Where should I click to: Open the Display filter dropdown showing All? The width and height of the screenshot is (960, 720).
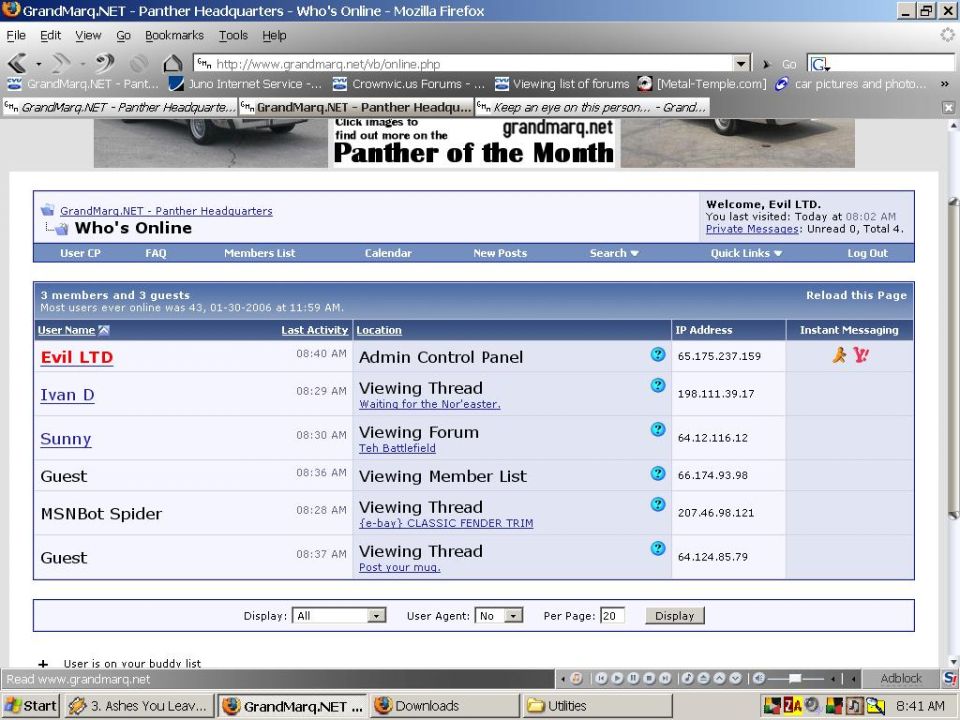(339, 616)
